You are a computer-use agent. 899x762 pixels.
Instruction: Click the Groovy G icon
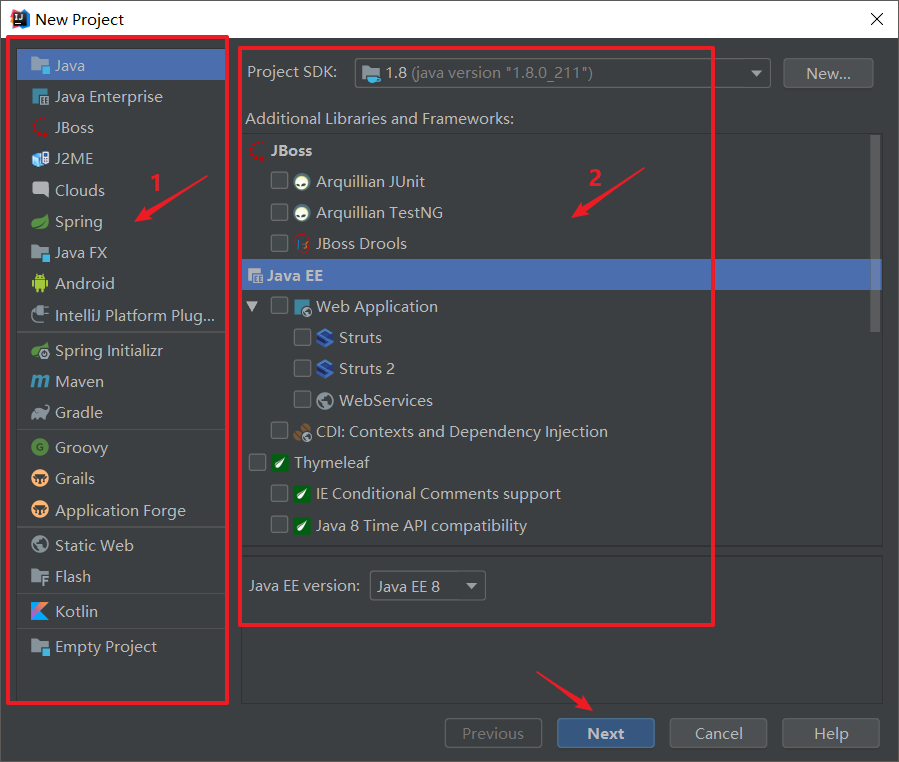pyautogui.click(x=40, y=447)
